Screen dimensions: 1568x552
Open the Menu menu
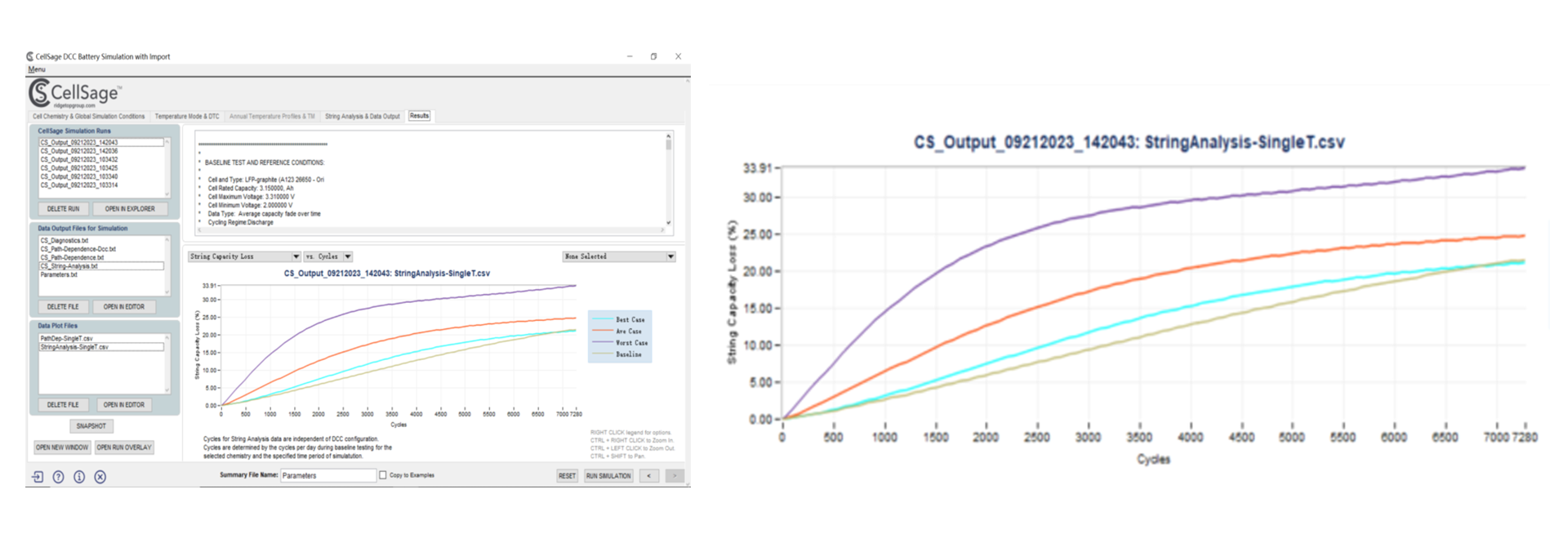pyautogui.click(x=37, y=69)
